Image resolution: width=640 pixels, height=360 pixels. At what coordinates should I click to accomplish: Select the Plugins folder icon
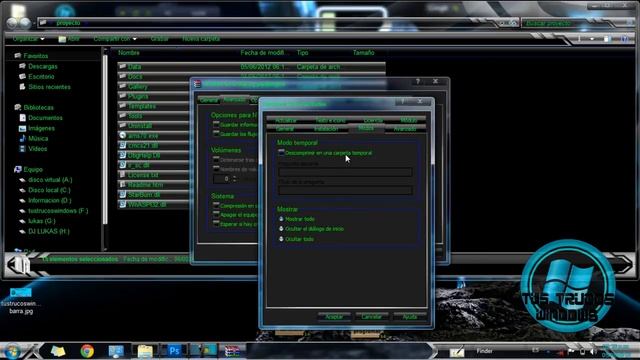coord(122,96)
